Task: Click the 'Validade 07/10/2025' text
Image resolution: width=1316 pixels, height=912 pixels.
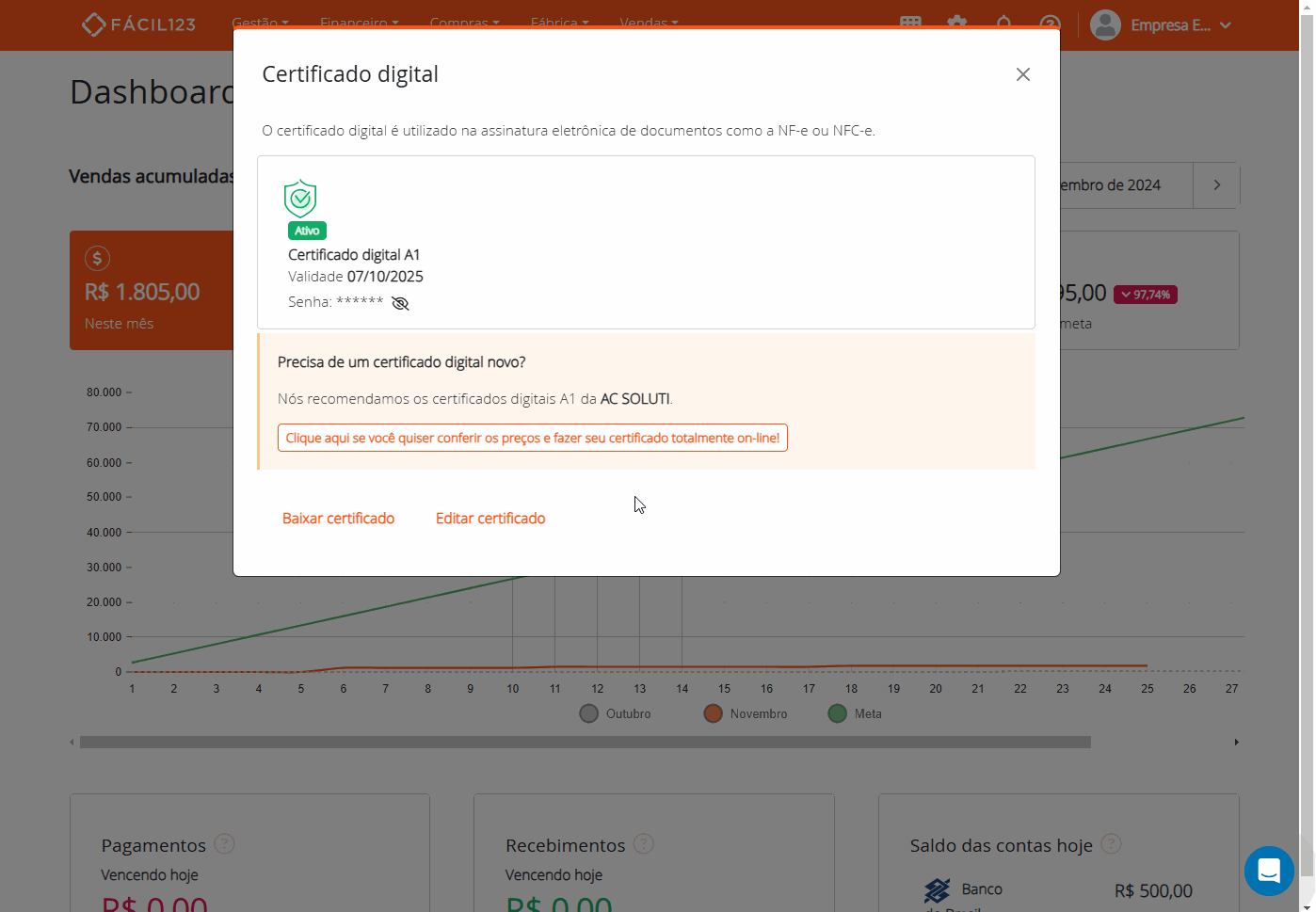Action: [x=356, y=277]
